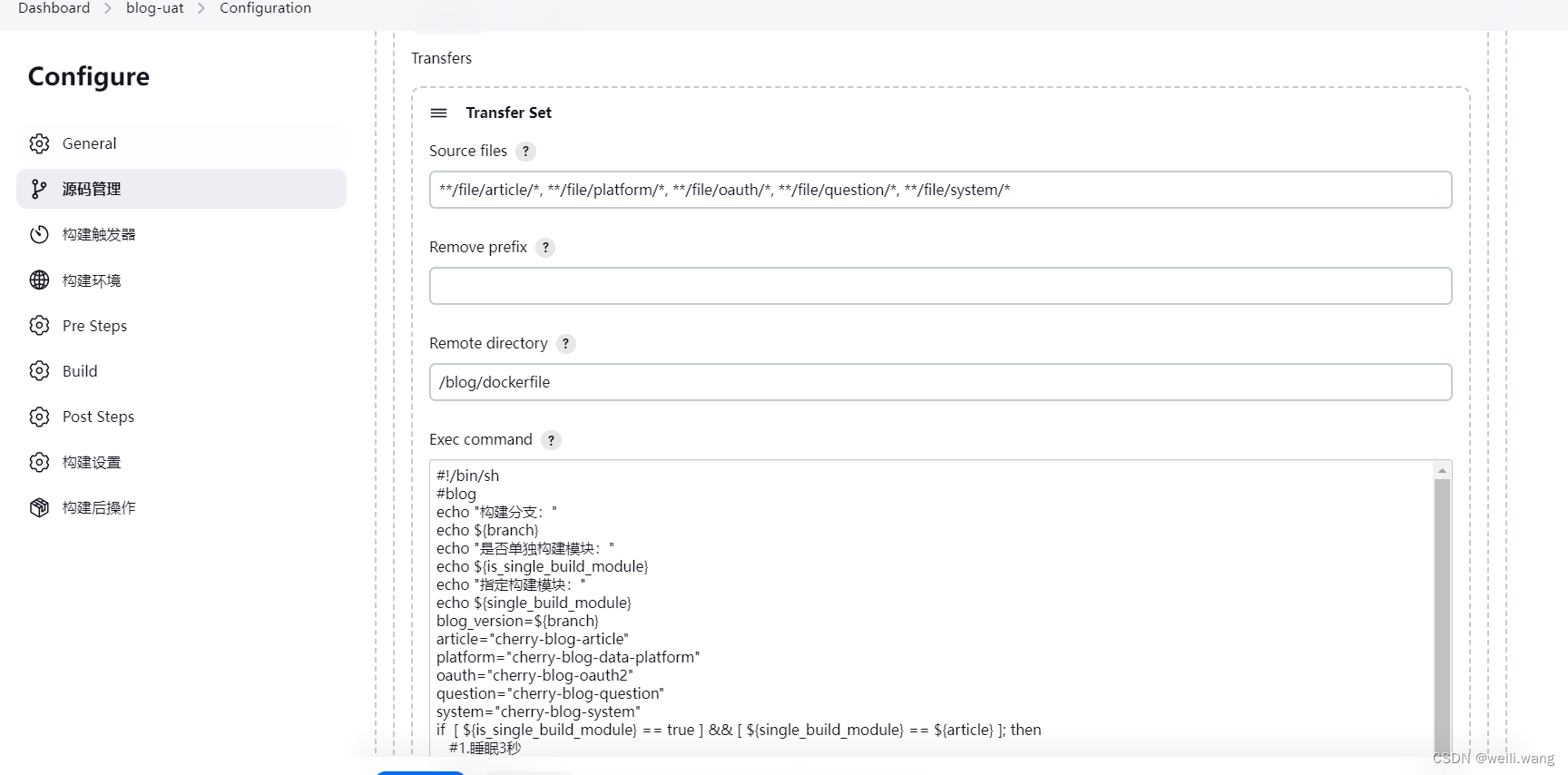Go to 构建设置 section
The image size is (1568, 775).
(x=181, y=462)
